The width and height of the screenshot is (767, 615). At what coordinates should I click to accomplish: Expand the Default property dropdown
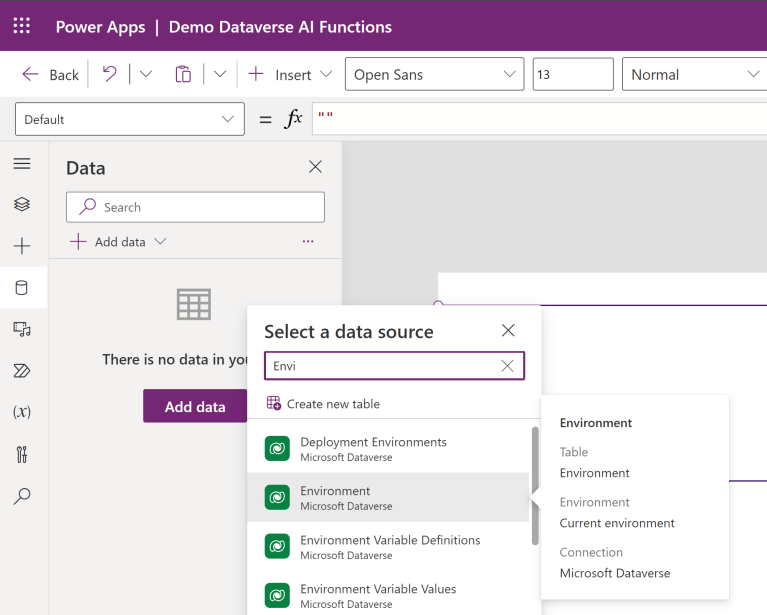pos(129,119)
